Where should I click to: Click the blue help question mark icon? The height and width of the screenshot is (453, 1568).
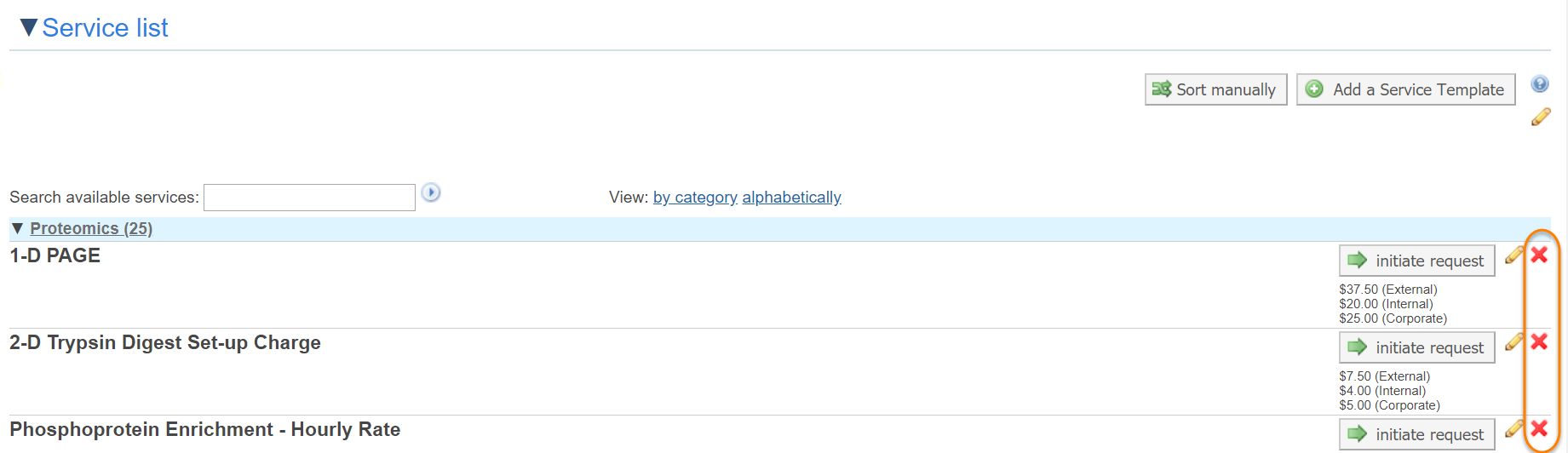(1539, 83)
